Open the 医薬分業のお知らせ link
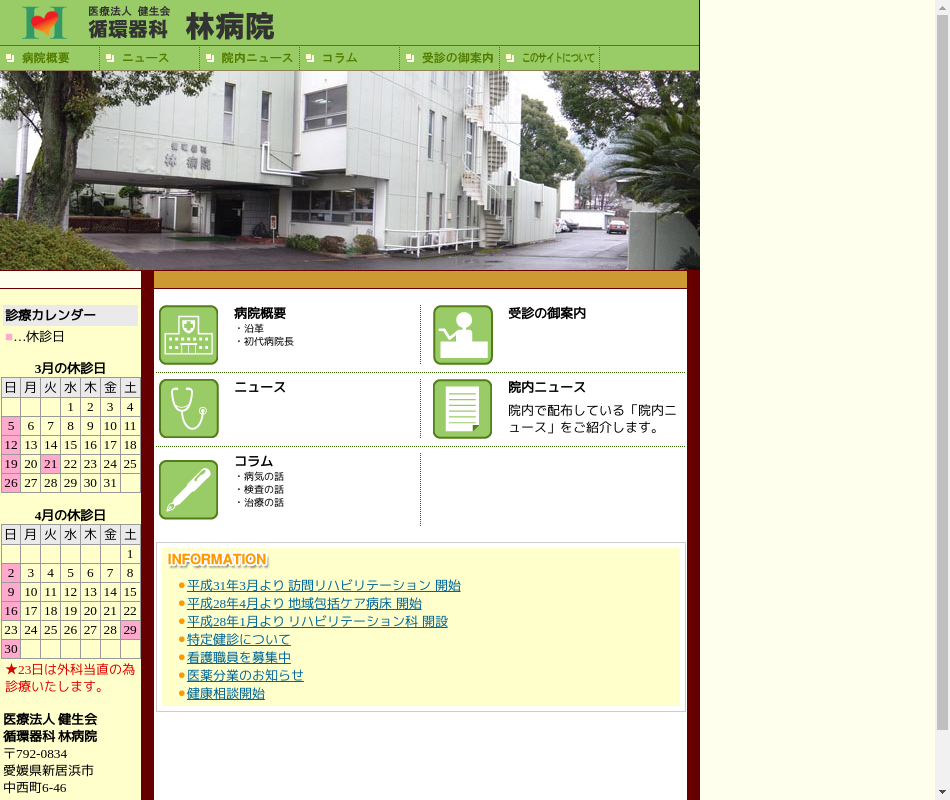 245,676
